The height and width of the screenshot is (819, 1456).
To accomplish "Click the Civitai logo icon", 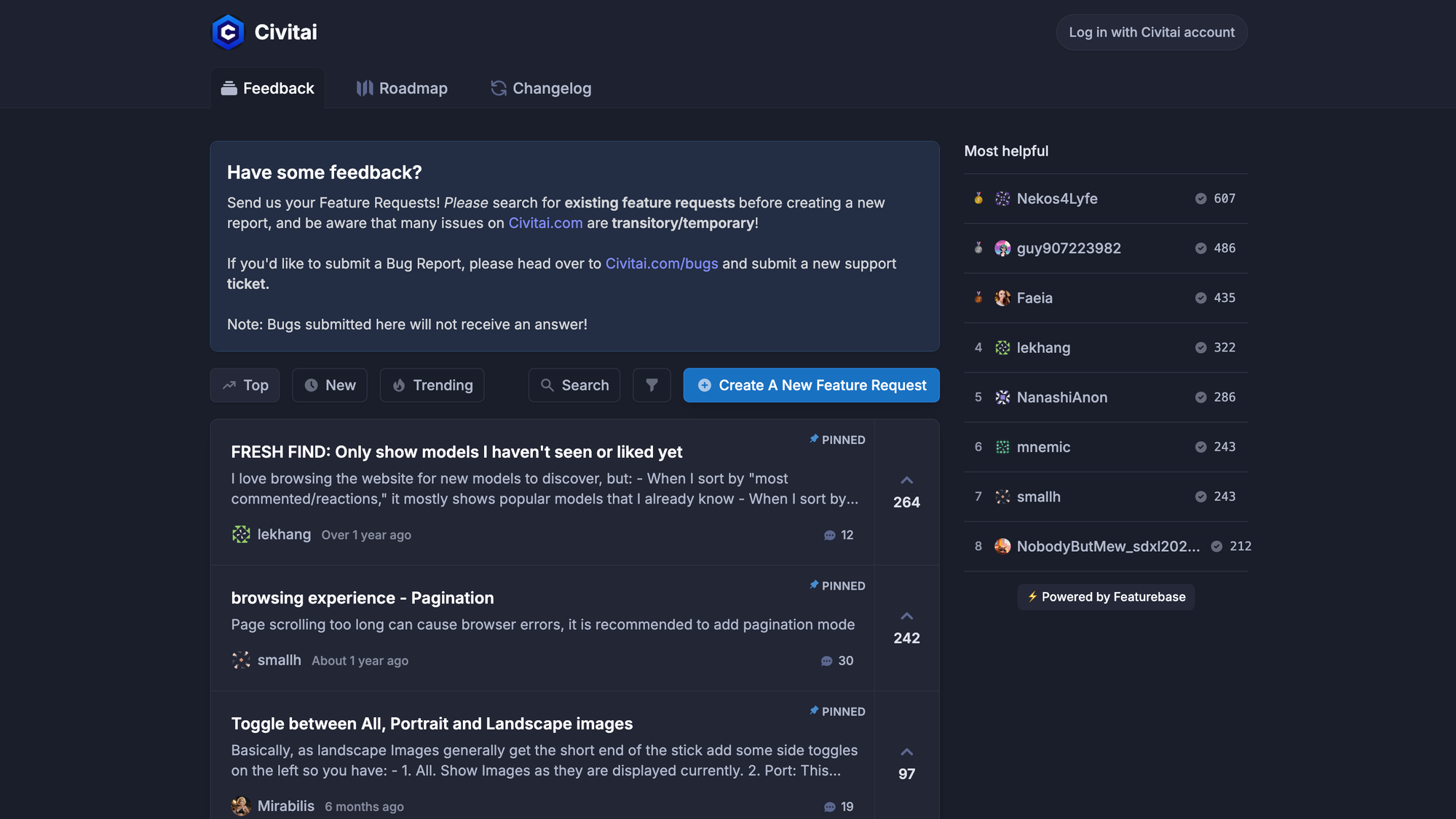I will tap(228, 32).
